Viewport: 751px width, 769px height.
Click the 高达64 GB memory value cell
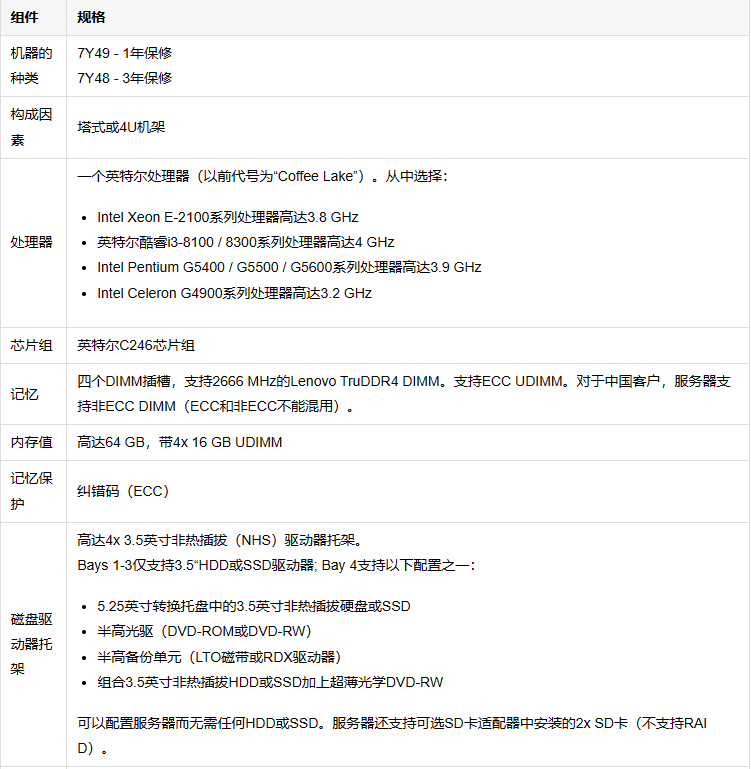tap(180, 442)
